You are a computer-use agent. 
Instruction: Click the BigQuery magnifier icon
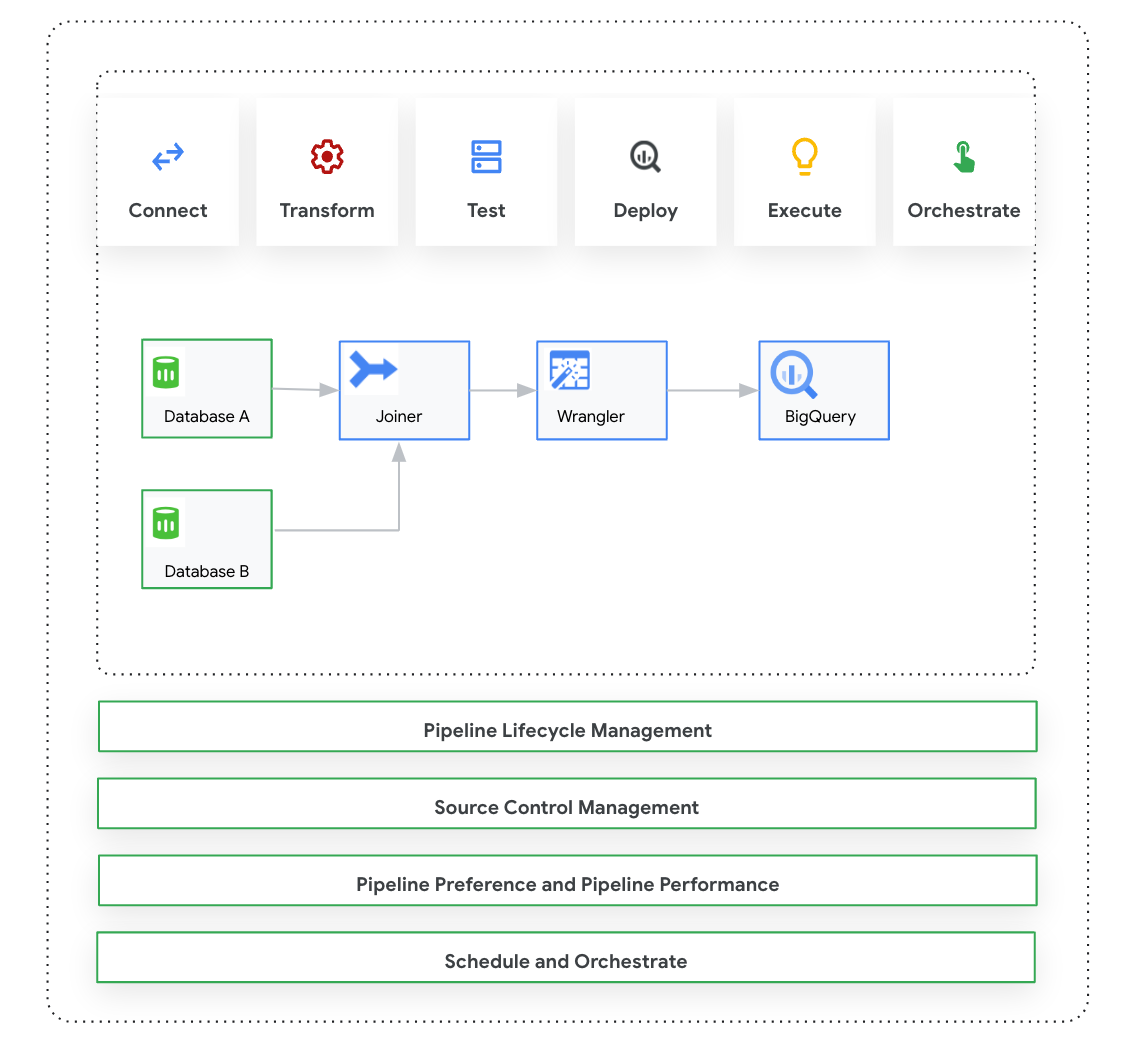point(793,370)
